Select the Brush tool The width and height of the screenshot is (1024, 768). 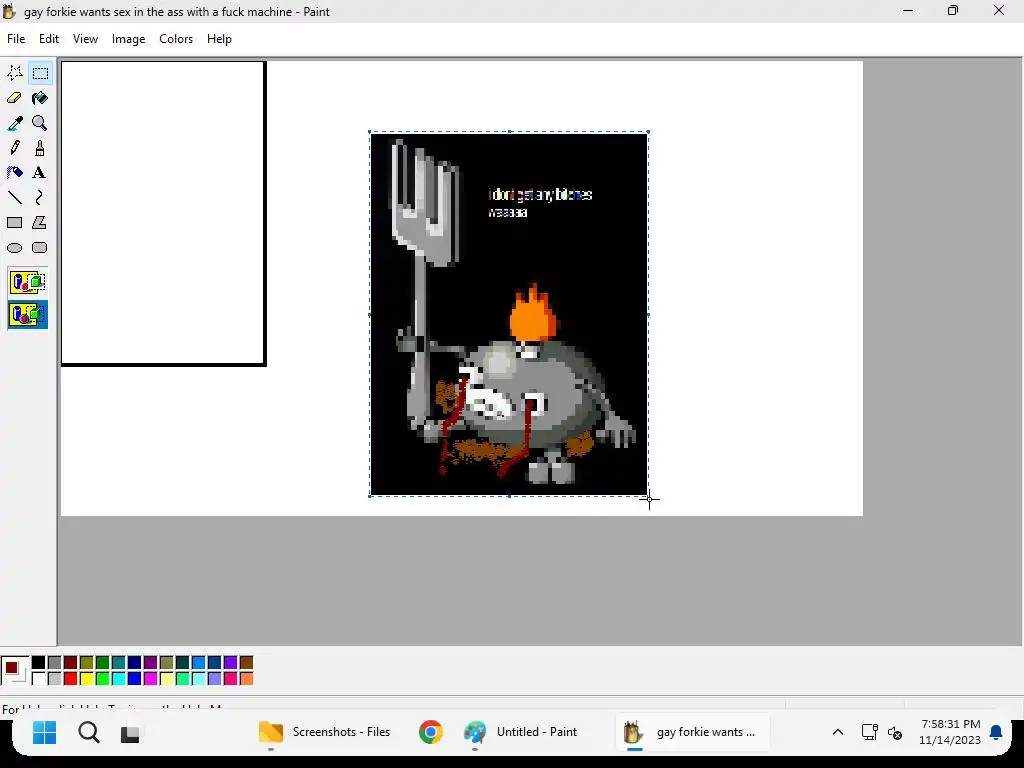(x=40, y=148)
